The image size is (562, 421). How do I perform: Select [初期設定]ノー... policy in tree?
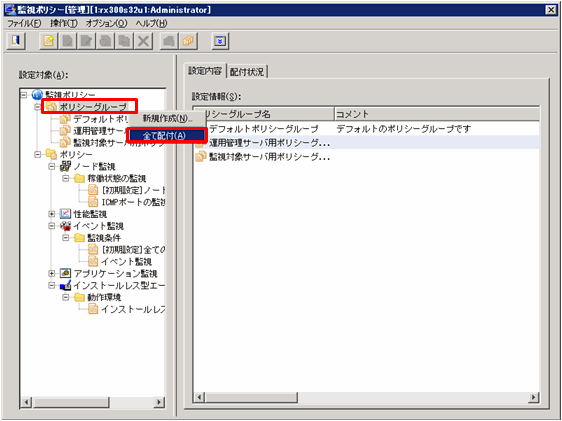(127, 190)
